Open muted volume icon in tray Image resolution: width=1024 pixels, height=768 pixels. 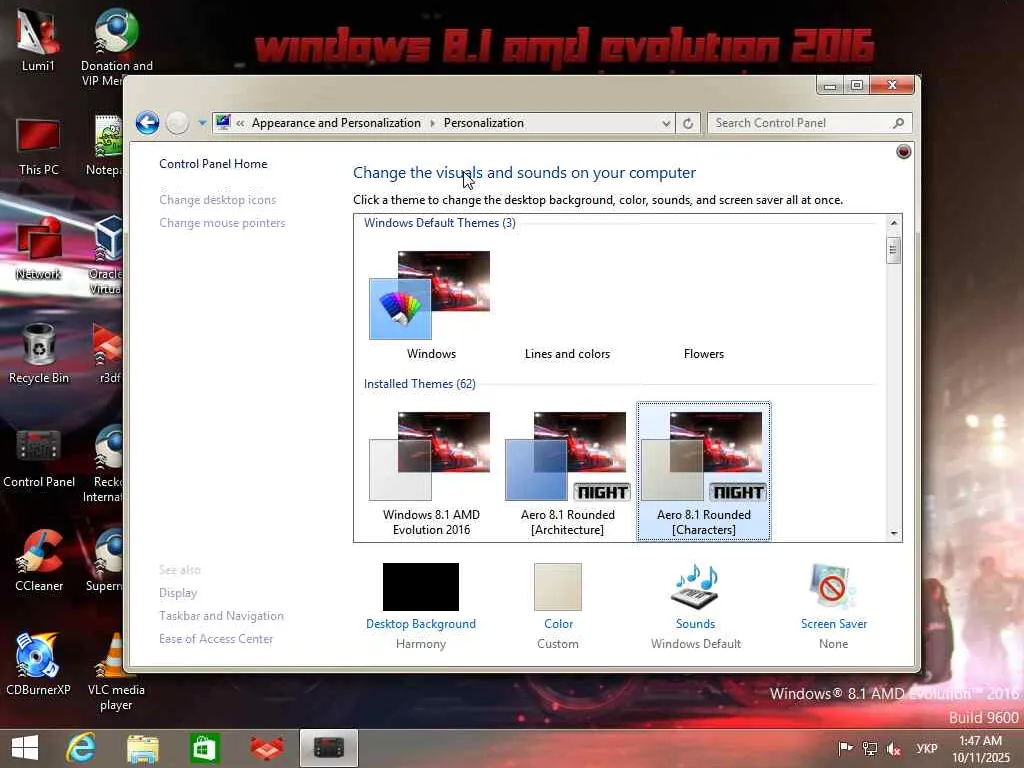tap(893, 748)
